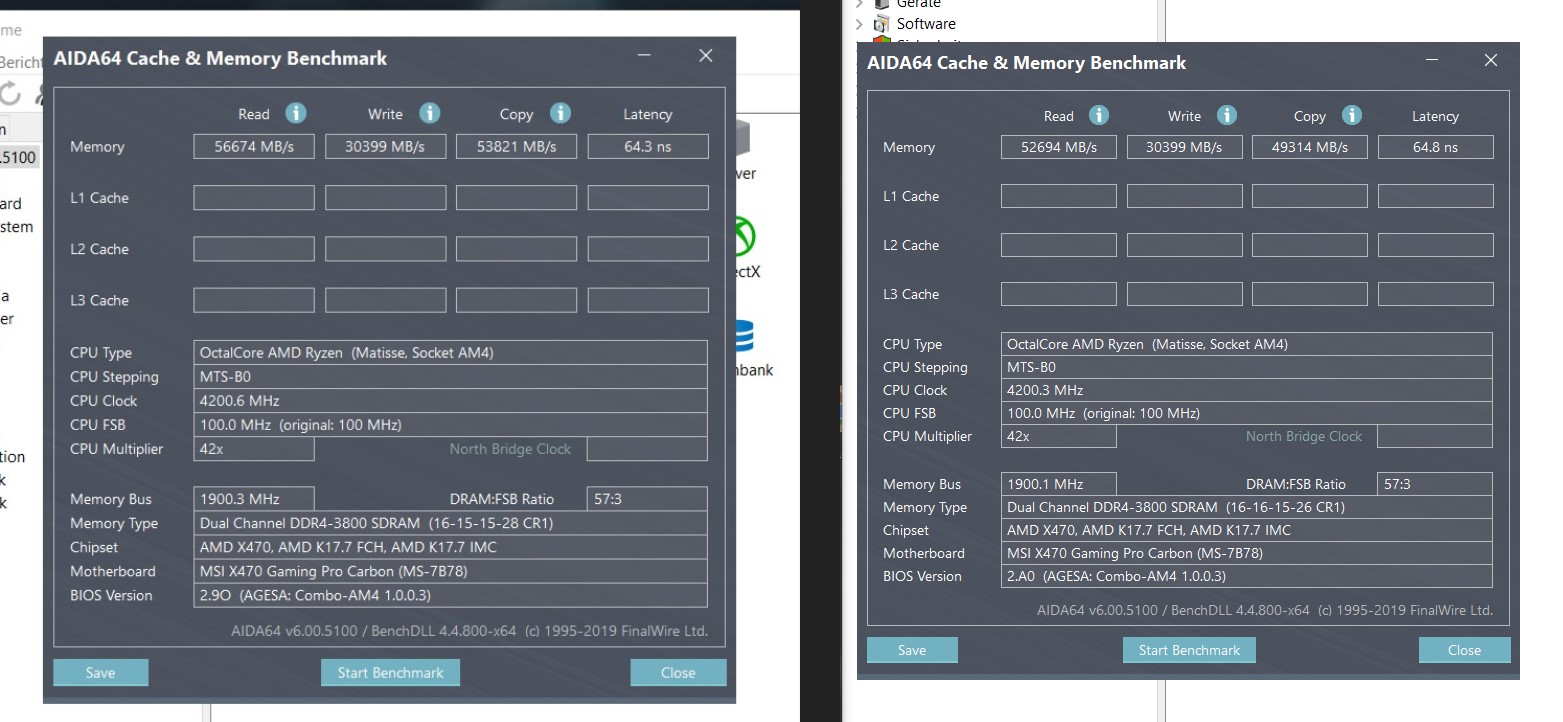
Task: Click 42x multiplier below 4200.3 MHz clock
Action: click(1059, 436)
